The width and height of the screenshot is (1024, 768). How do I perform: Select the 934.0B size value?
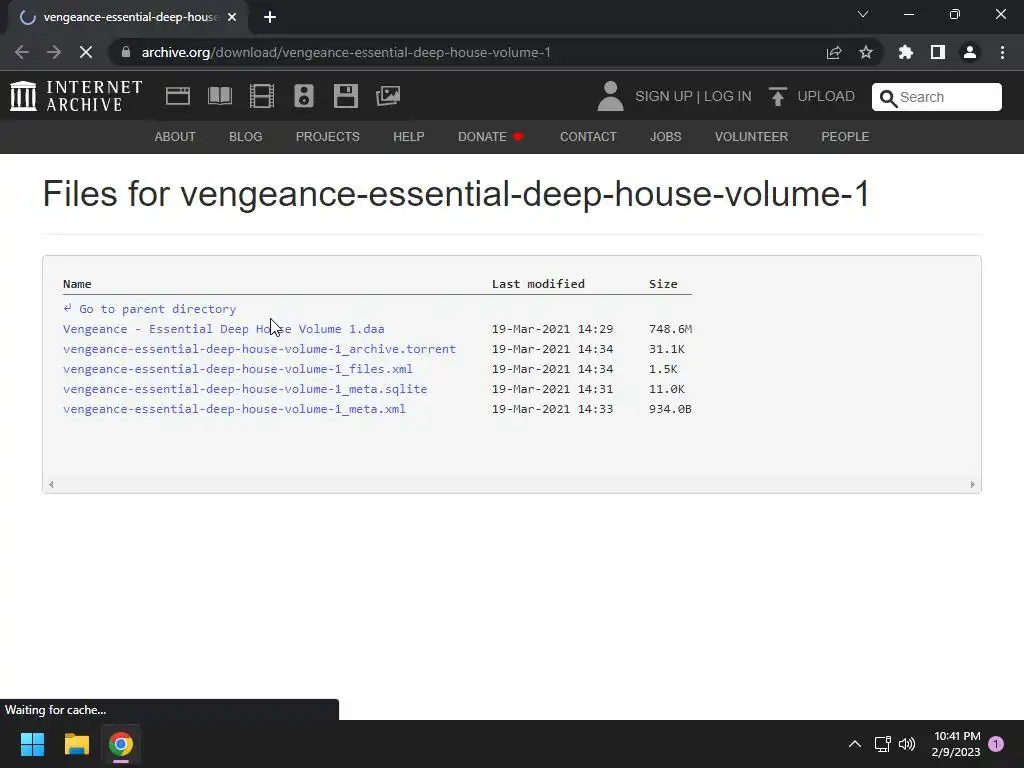(x=670, y=409)
